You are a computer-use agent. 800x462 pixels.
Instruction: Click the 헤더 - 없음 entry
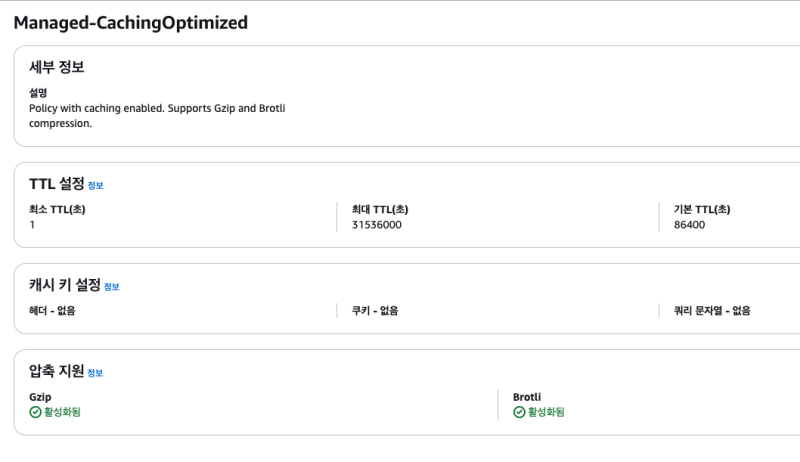tap(52, 311)
